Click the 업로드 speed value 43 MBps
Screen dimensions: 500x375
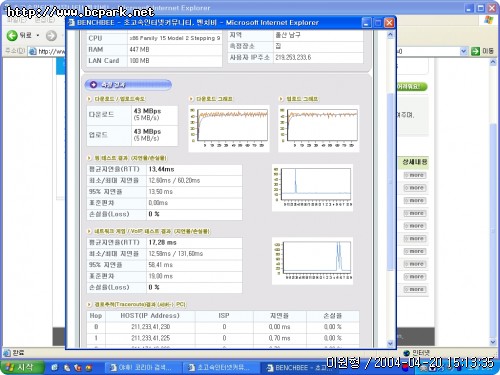[147, 131]
